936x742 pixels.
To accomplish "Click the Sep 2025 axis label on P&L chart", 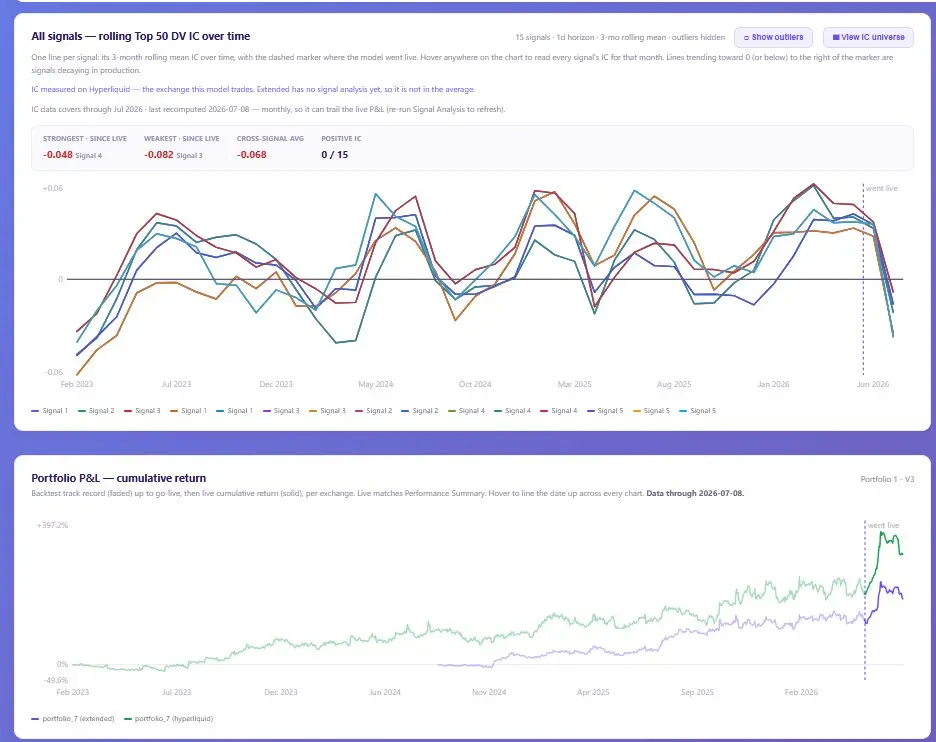I will click(697, 692).
